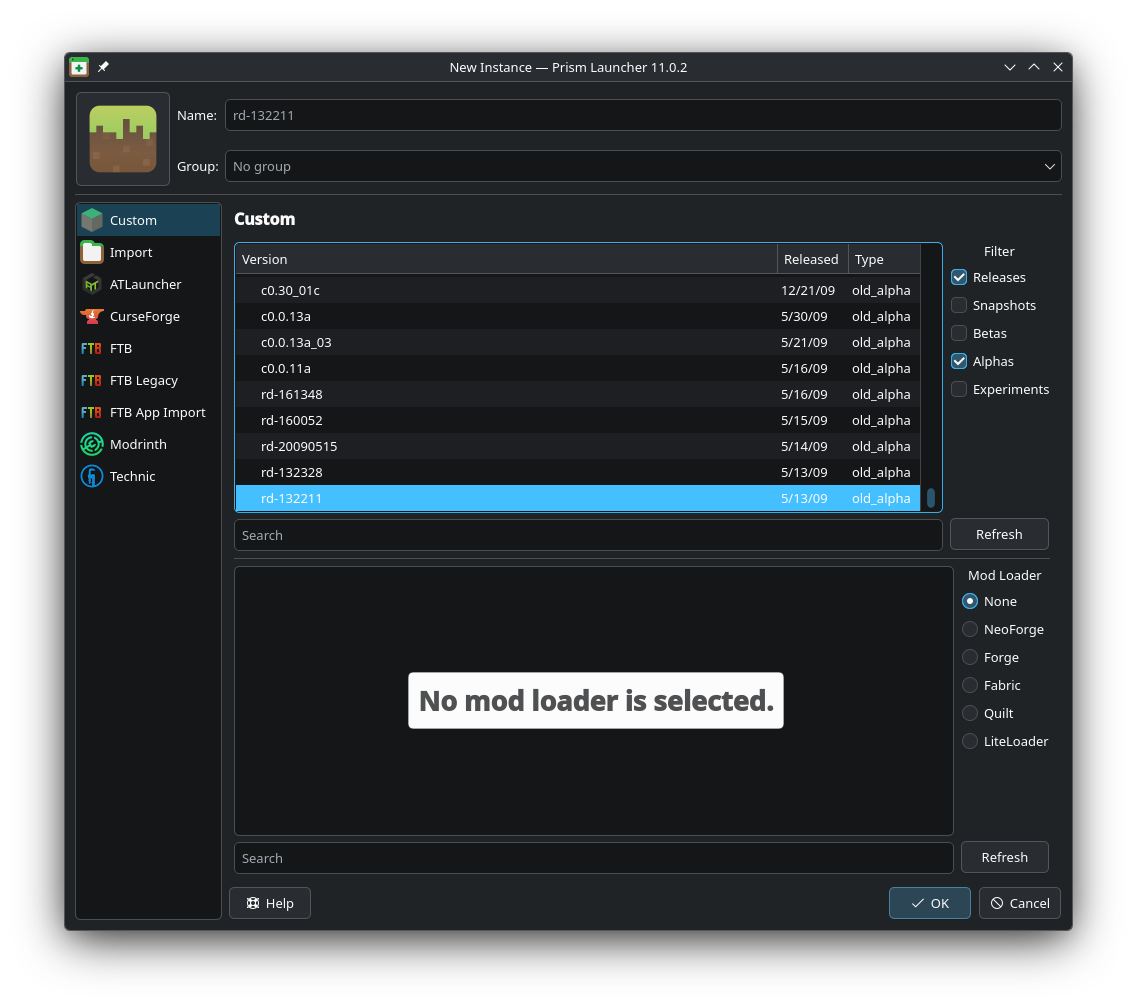This screenshot has width=1137, height=1007.
Task: Click the instance Name field
Action: 643,115
